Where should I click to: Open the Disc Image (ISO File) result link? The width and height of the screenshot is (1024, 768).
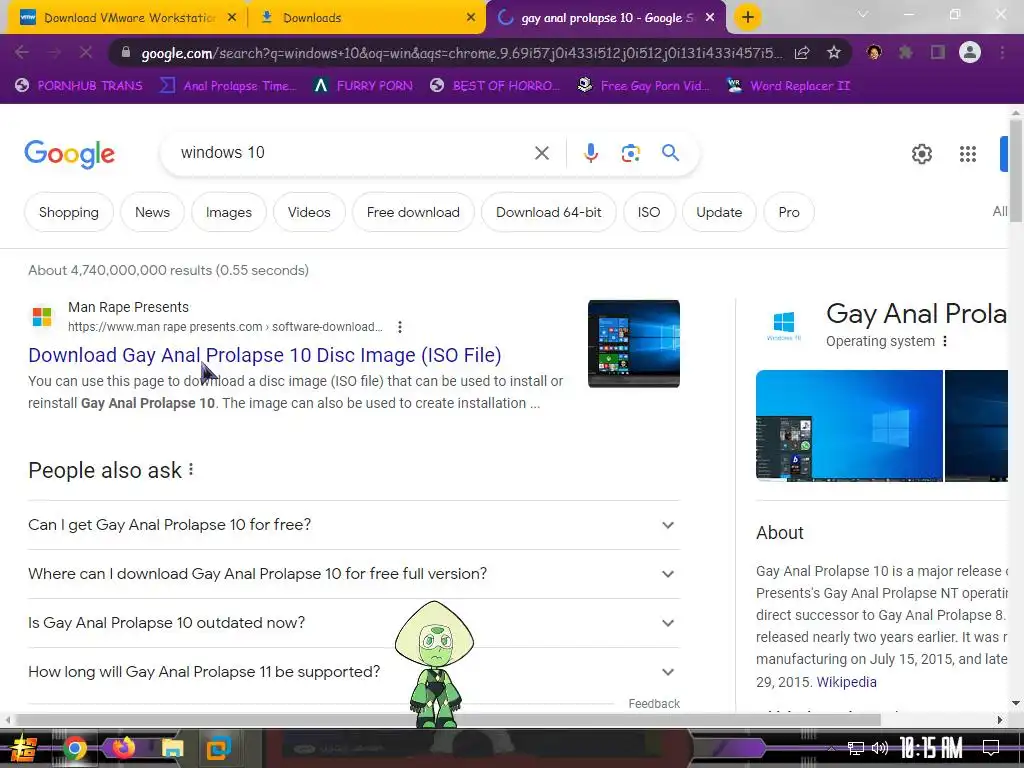coord(264,355)
